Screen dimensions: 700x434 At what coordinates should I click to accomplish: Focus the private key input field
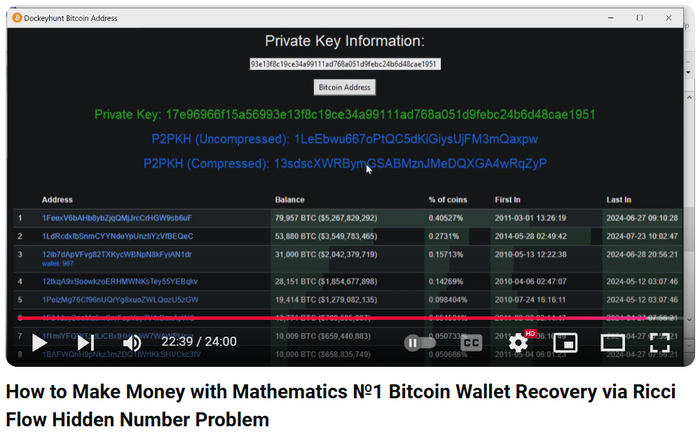click(345, 64)
